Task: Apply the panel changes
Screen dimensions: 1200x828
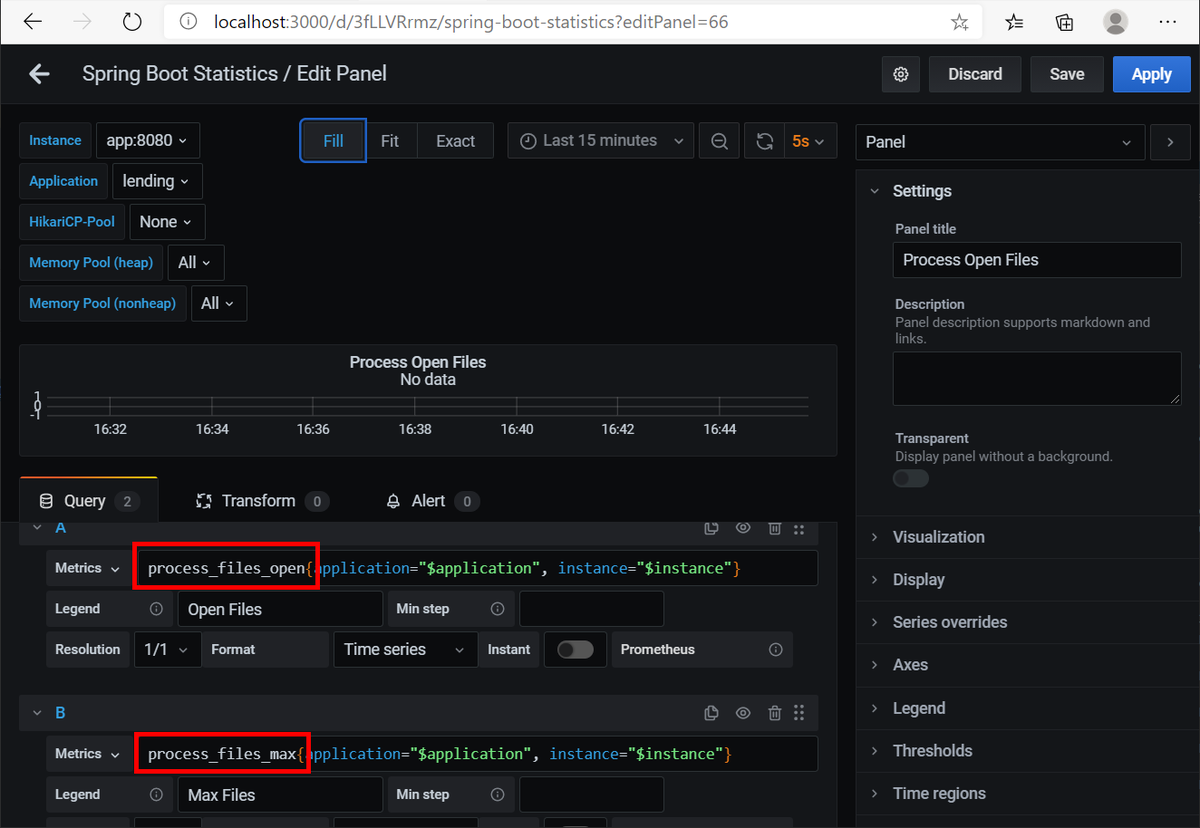Action: click(1151, 74)
